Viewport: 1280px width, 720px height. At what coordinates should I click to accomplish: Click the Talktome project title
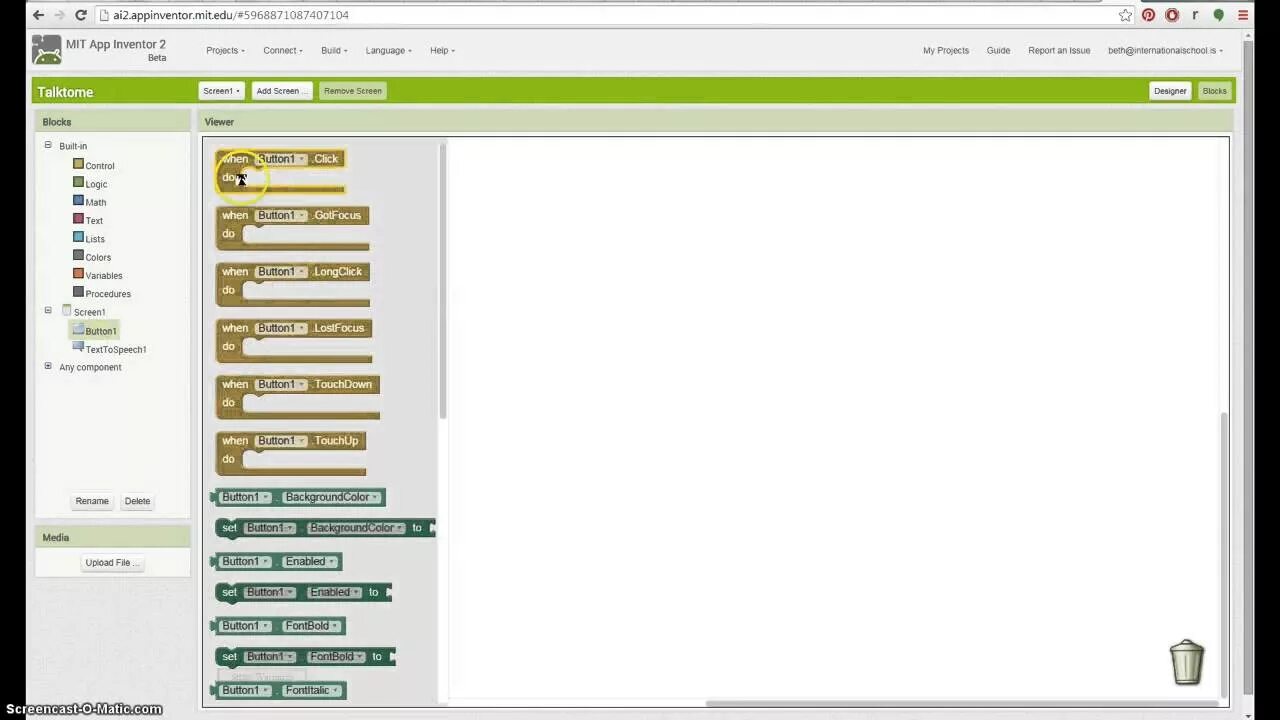click(65, 92)
